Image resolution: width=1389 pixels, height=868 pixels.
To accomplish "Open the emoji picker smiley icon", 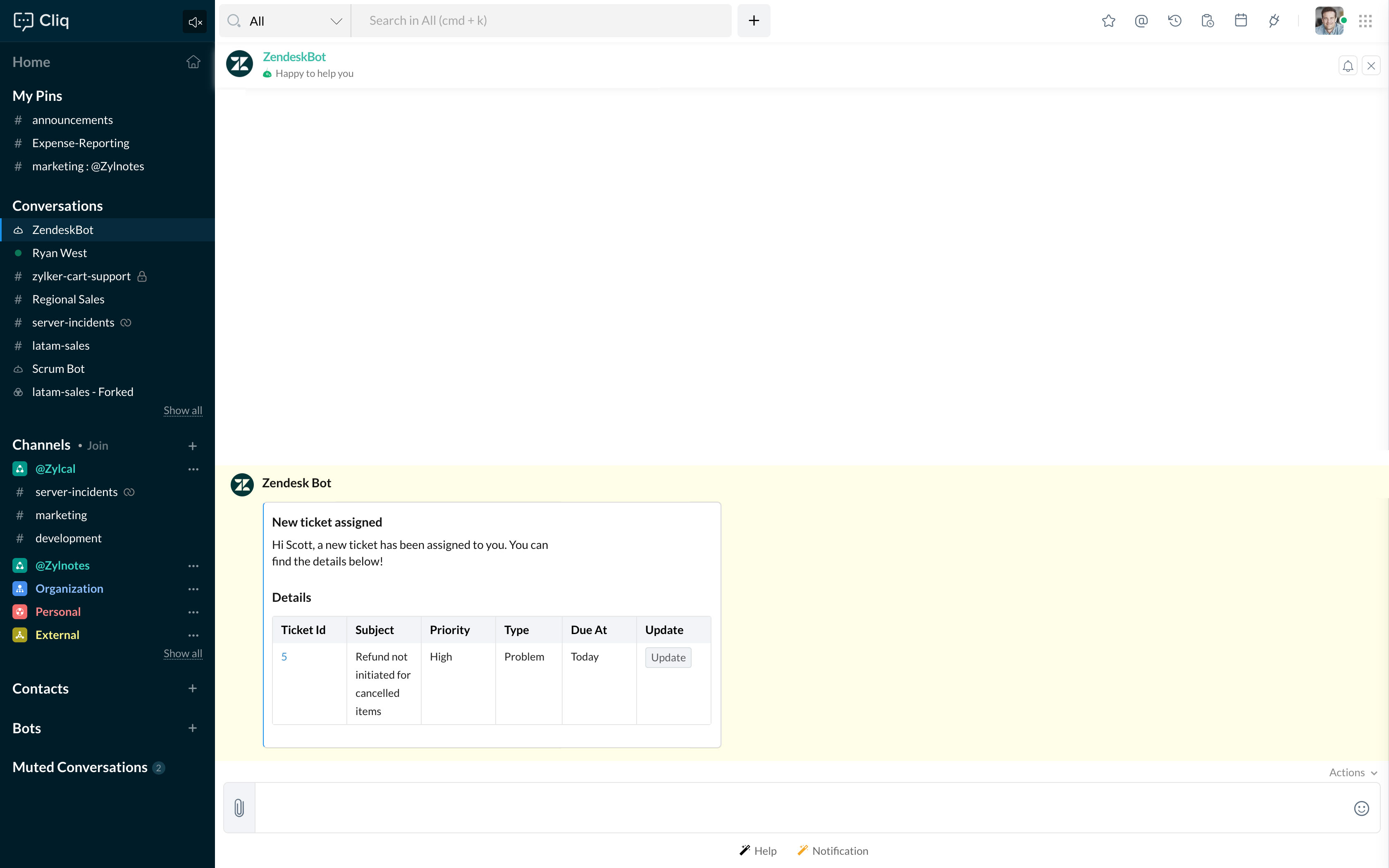I will click(x=1361, y=808).
